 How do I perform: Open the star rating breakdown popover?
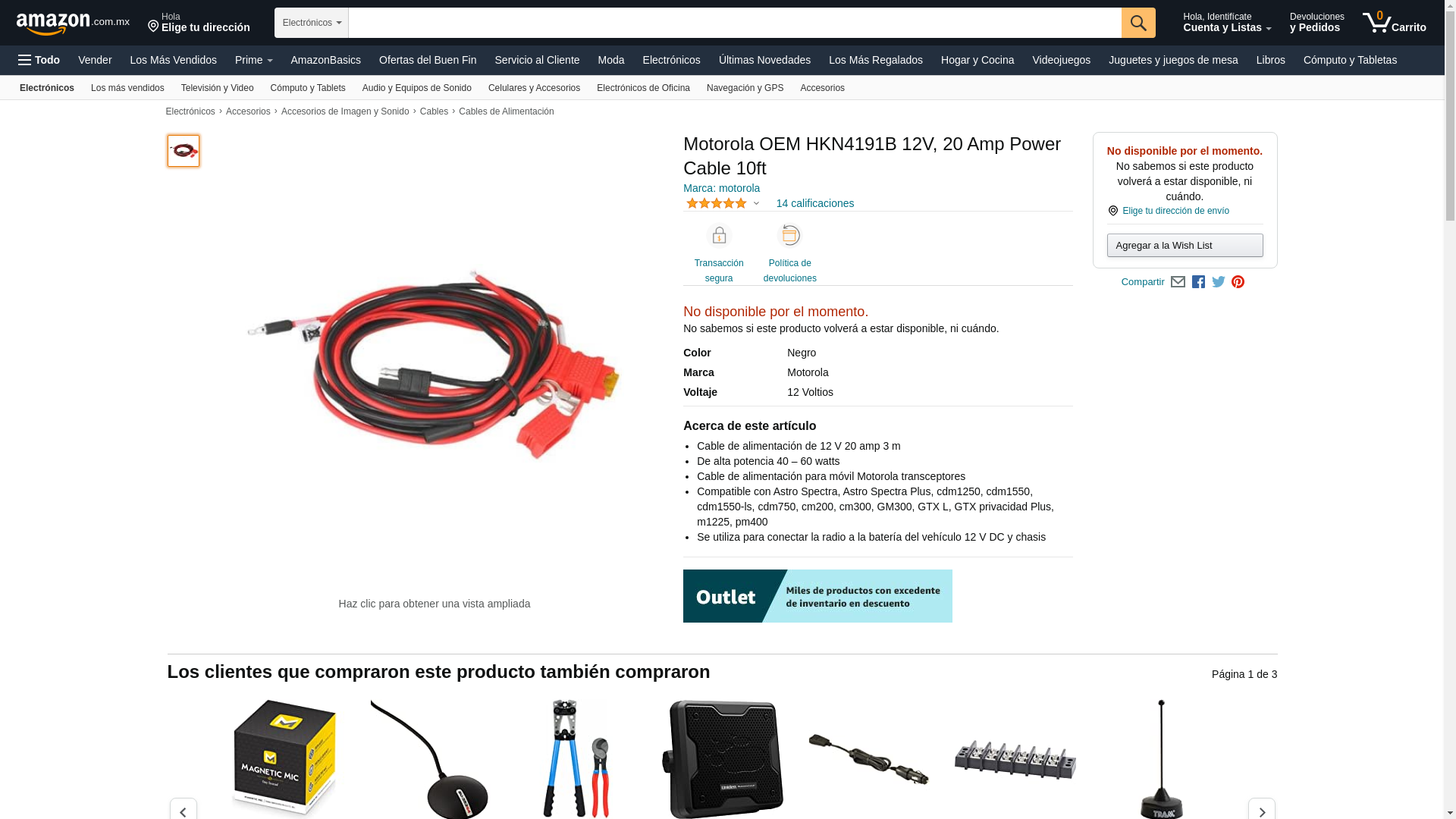[723, 203]
